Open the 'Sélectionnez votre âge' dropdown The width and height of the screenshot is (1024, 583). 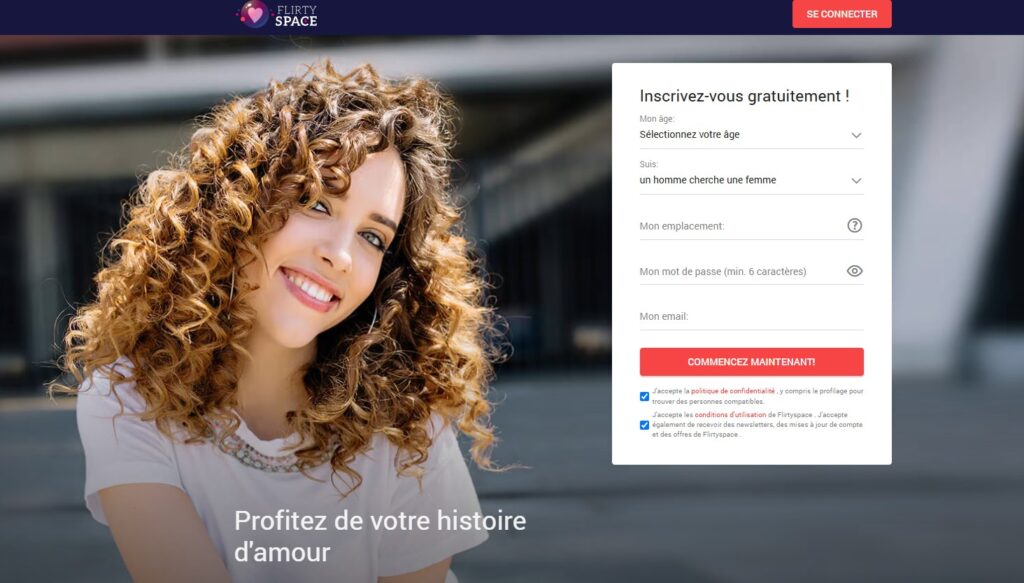click(751, 135)
